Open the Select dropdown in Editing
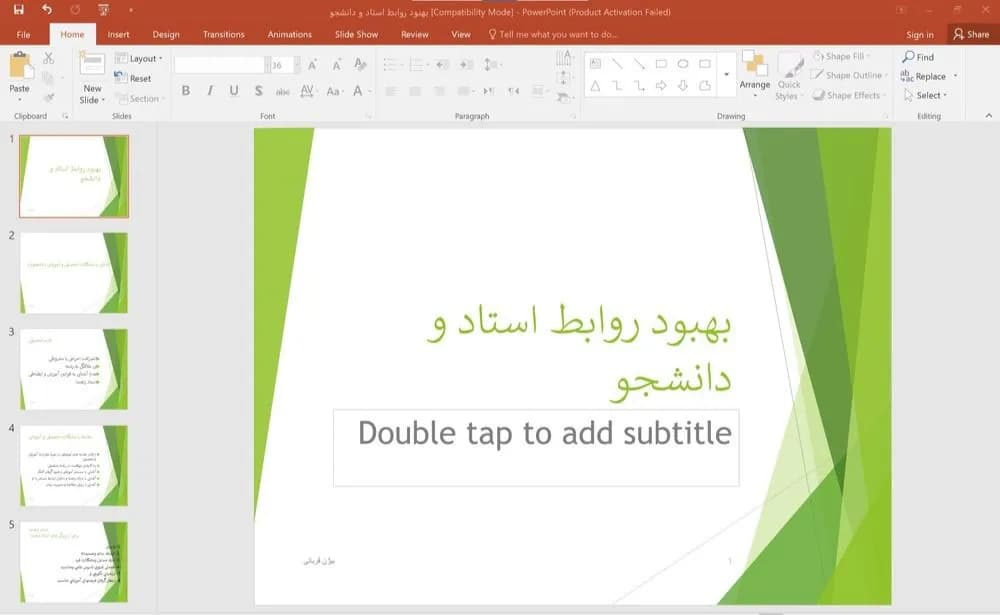1000x615 pixels. tap(925, 95)
